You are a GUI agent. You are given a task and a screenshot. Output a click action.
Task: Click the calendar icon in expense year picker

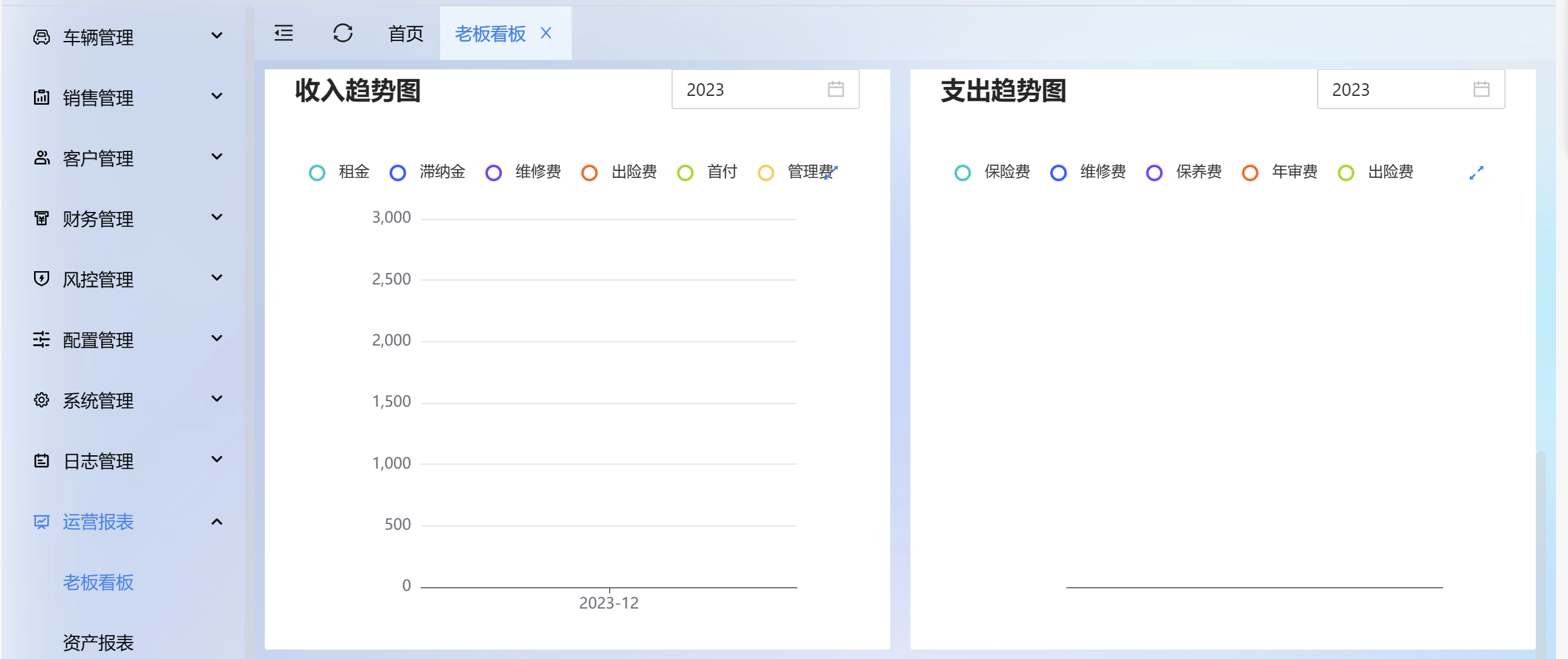pyautogui.click(x=1481, y=90)
